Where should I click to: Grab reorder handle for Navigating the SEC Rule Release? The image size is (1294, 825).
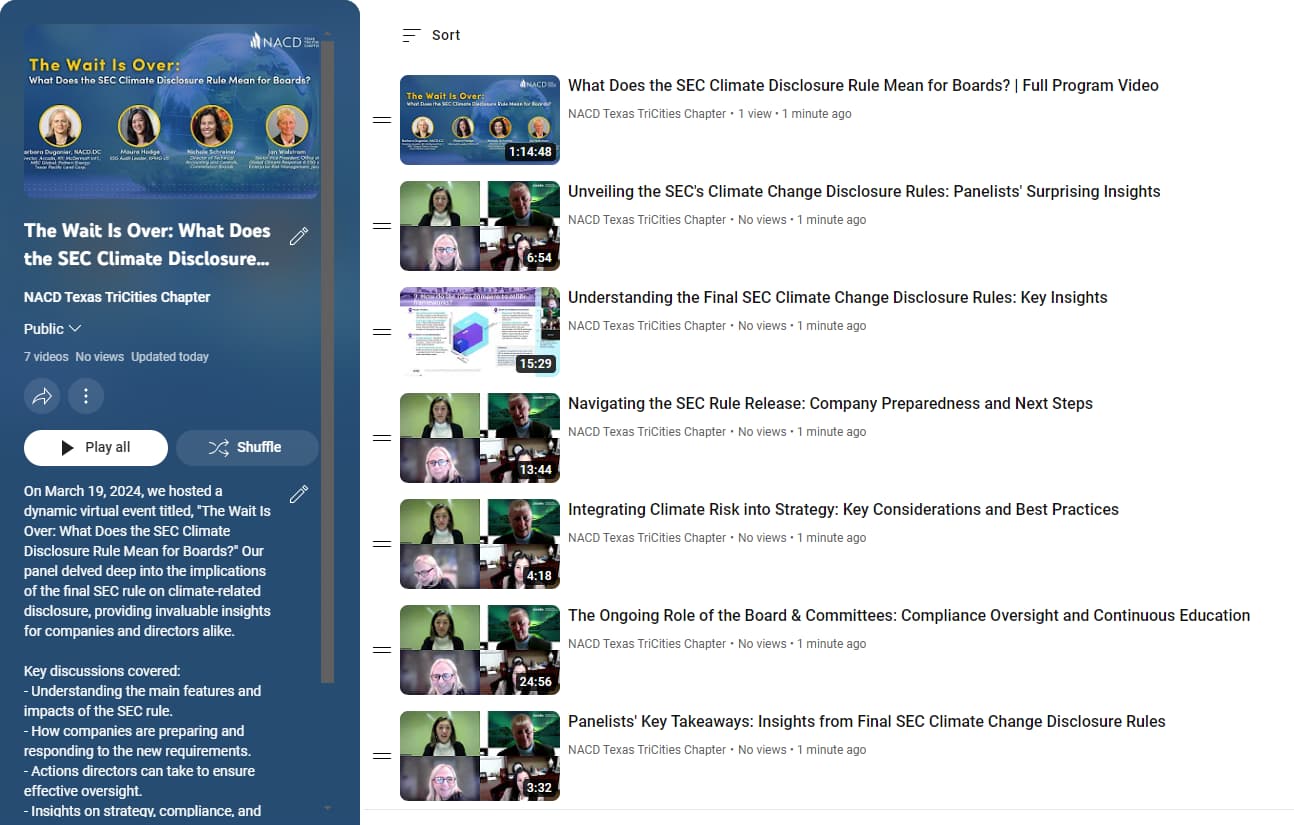381,438
